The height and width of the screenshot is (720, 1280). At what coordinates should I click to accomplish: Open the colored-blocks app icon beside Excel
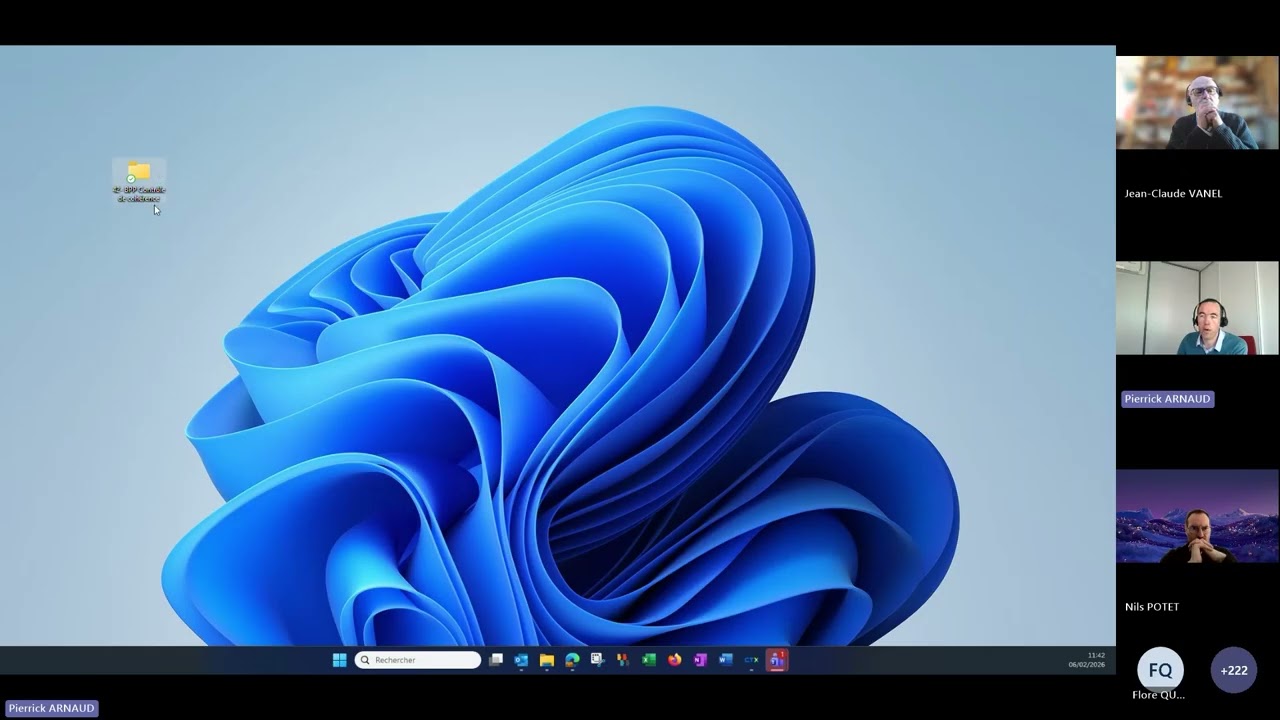[623, 660]
